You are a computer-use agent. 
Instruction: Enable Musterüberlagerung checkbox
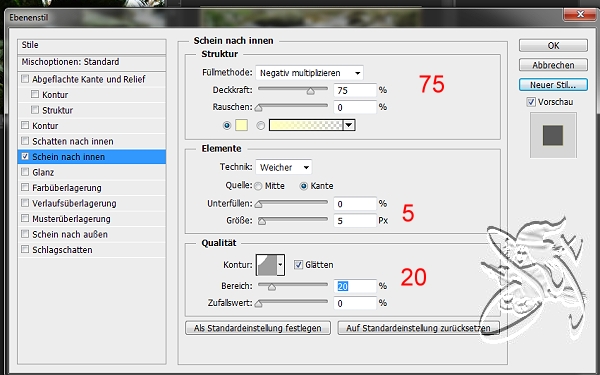(25, 218)
